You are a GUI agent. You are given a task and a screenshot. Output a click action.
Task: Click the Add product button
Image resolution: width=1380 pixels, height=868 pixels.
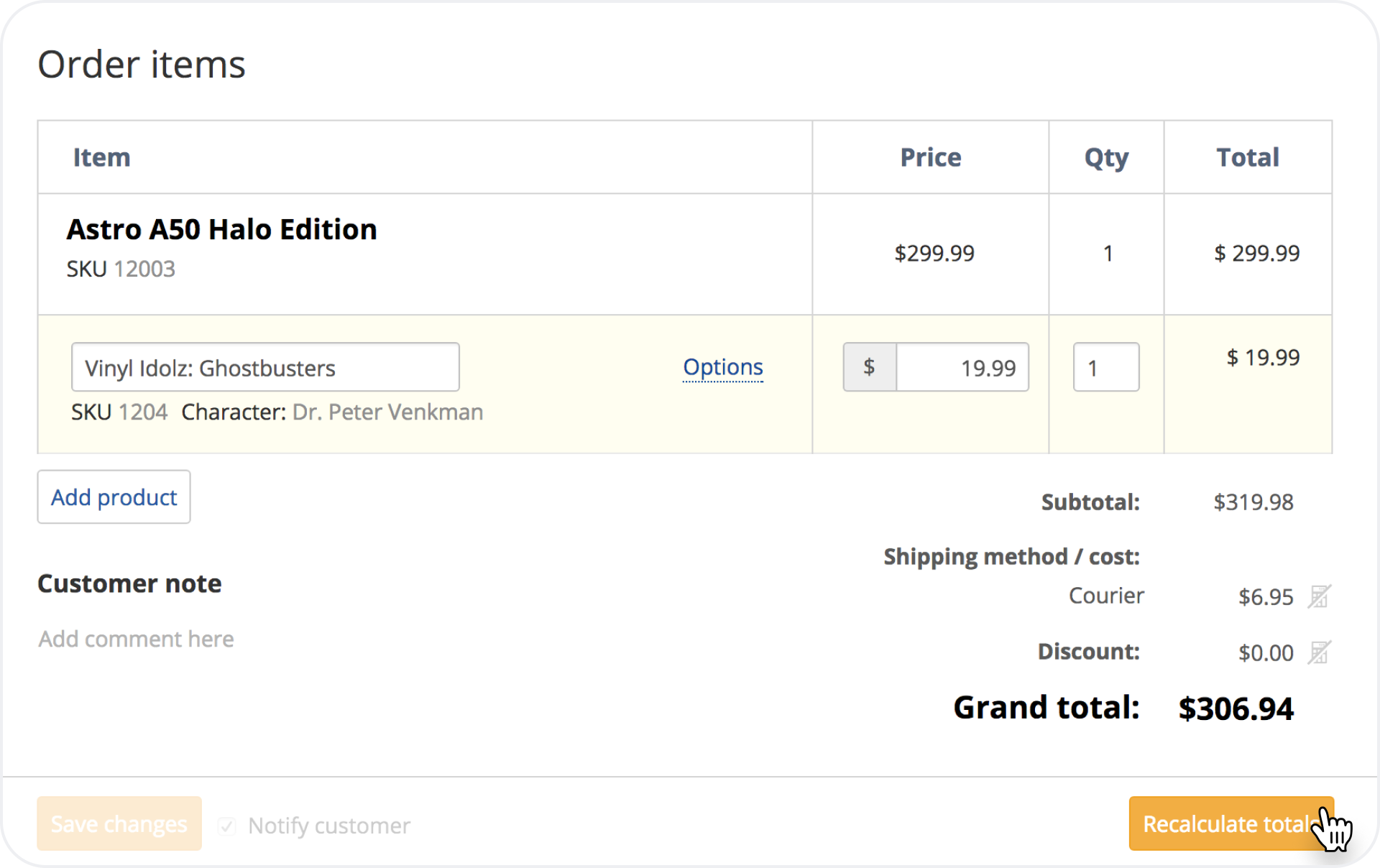(114, 497)
